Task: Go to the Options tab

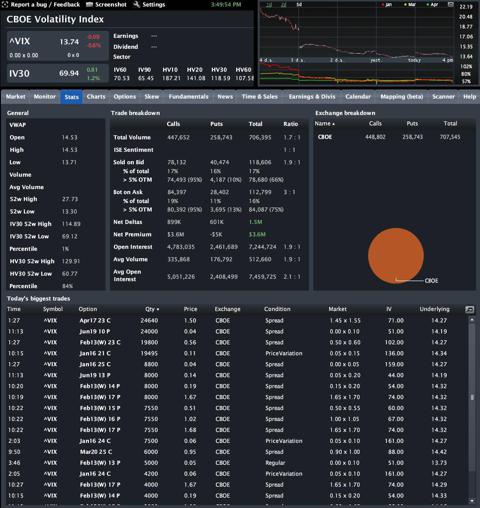Action: click(125, 97)
